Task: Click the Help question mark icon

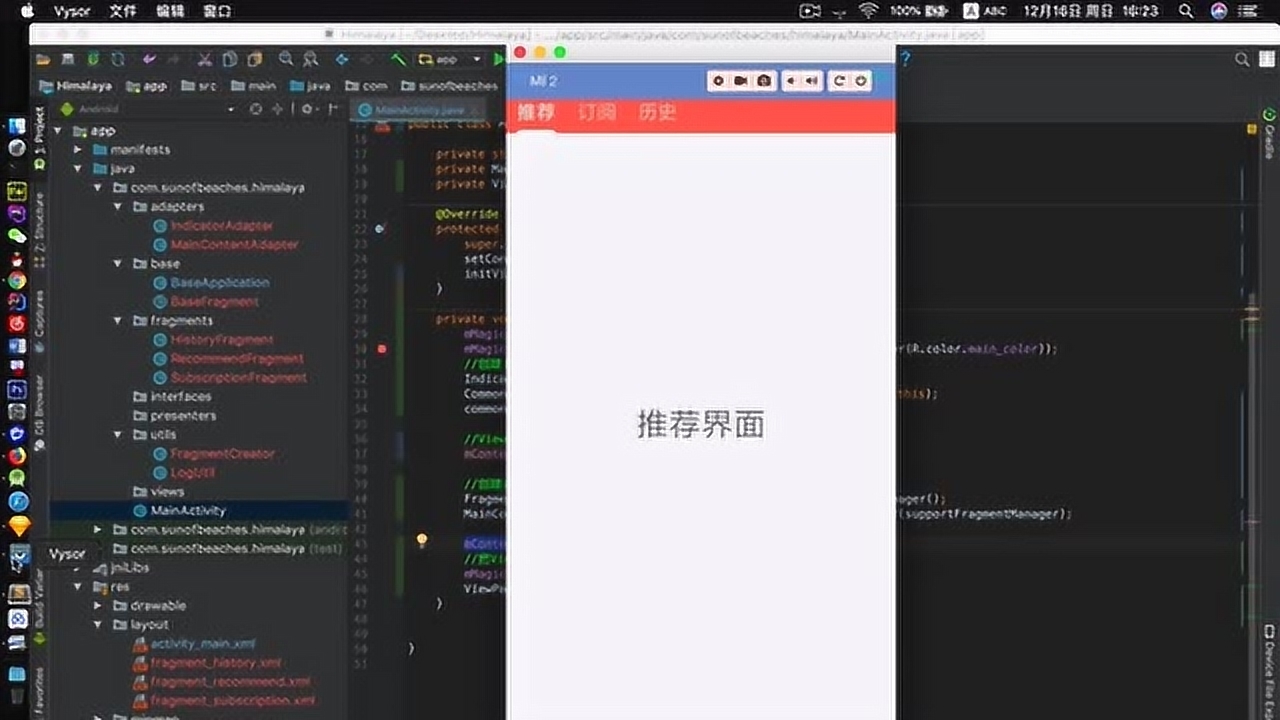Action: coord(905,60)
